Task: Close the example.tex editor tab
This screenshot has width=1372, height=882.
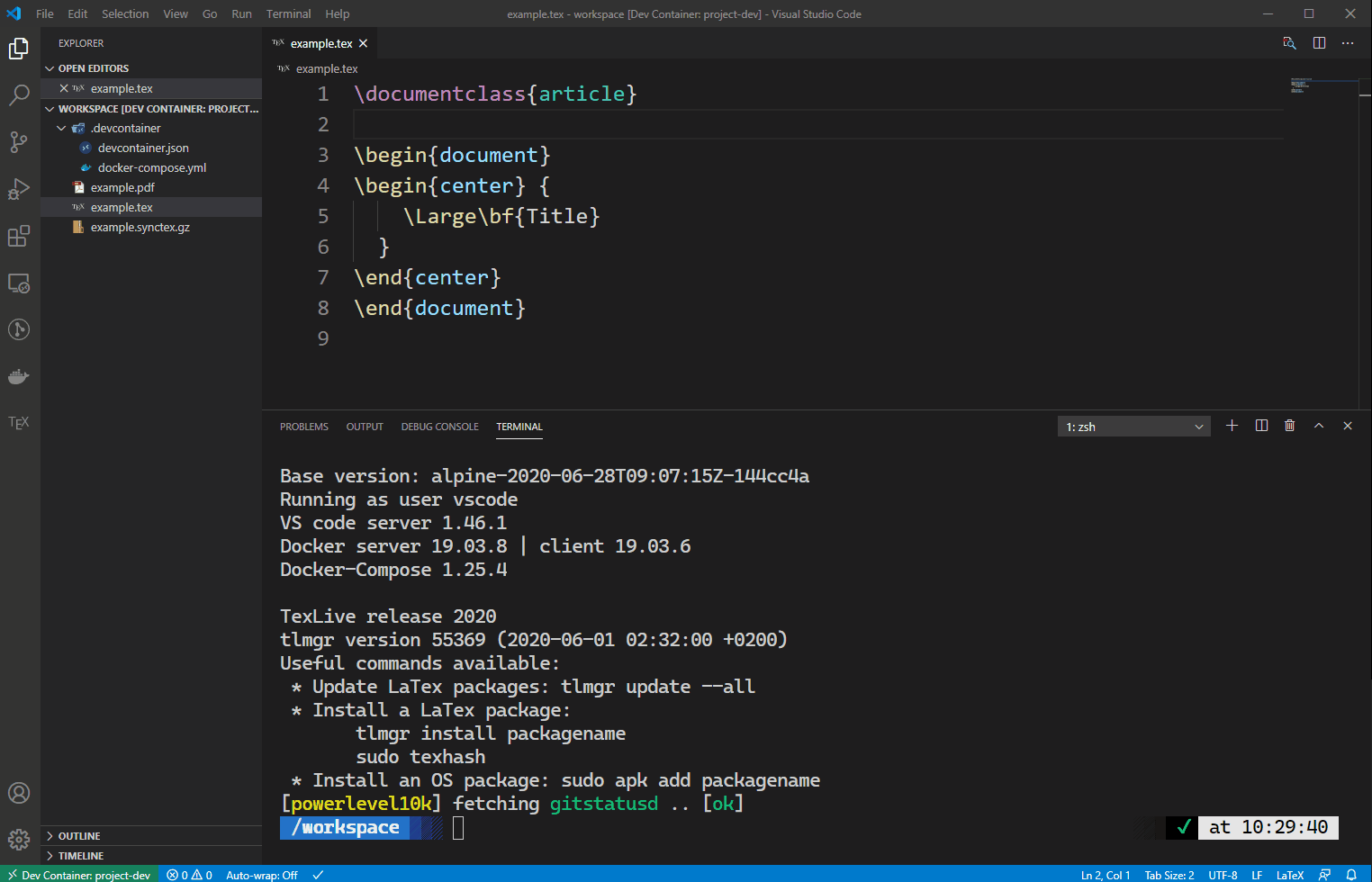Action: [x=363, y=43]
